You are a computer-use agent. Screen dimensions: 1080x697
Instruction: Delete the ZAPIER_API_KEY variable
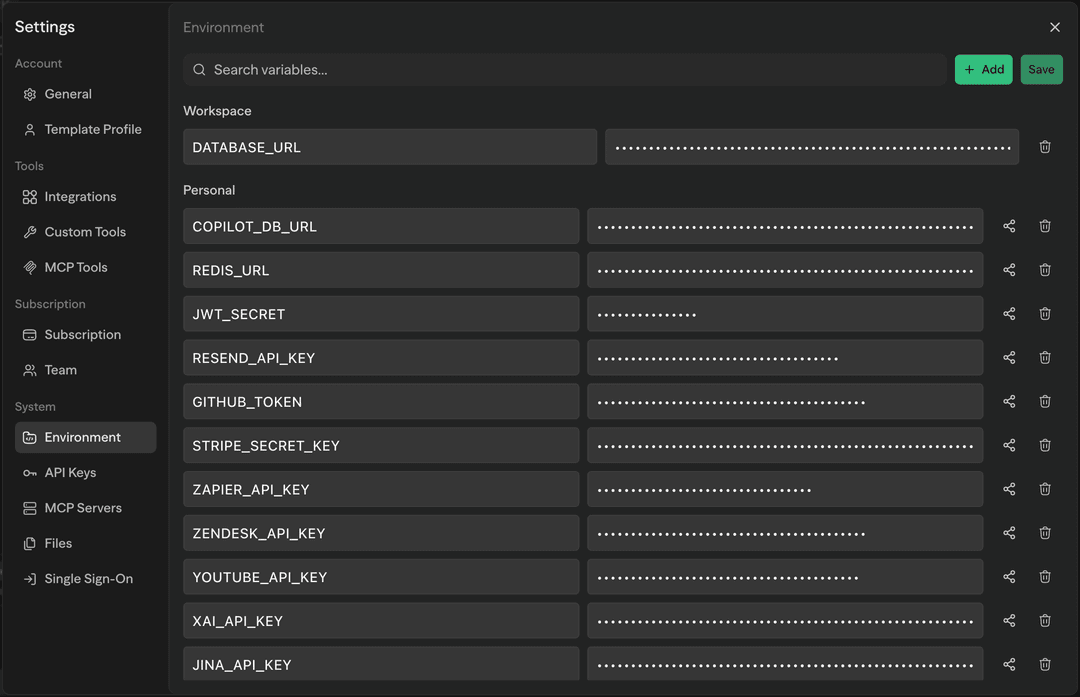[1045, 489]
